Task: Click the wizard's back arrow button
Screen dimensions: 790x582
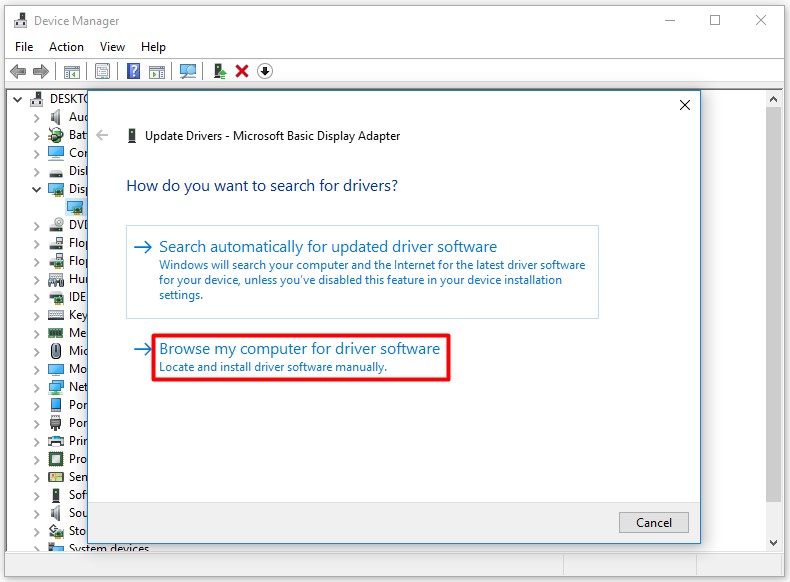Action: tap(102, 135)
